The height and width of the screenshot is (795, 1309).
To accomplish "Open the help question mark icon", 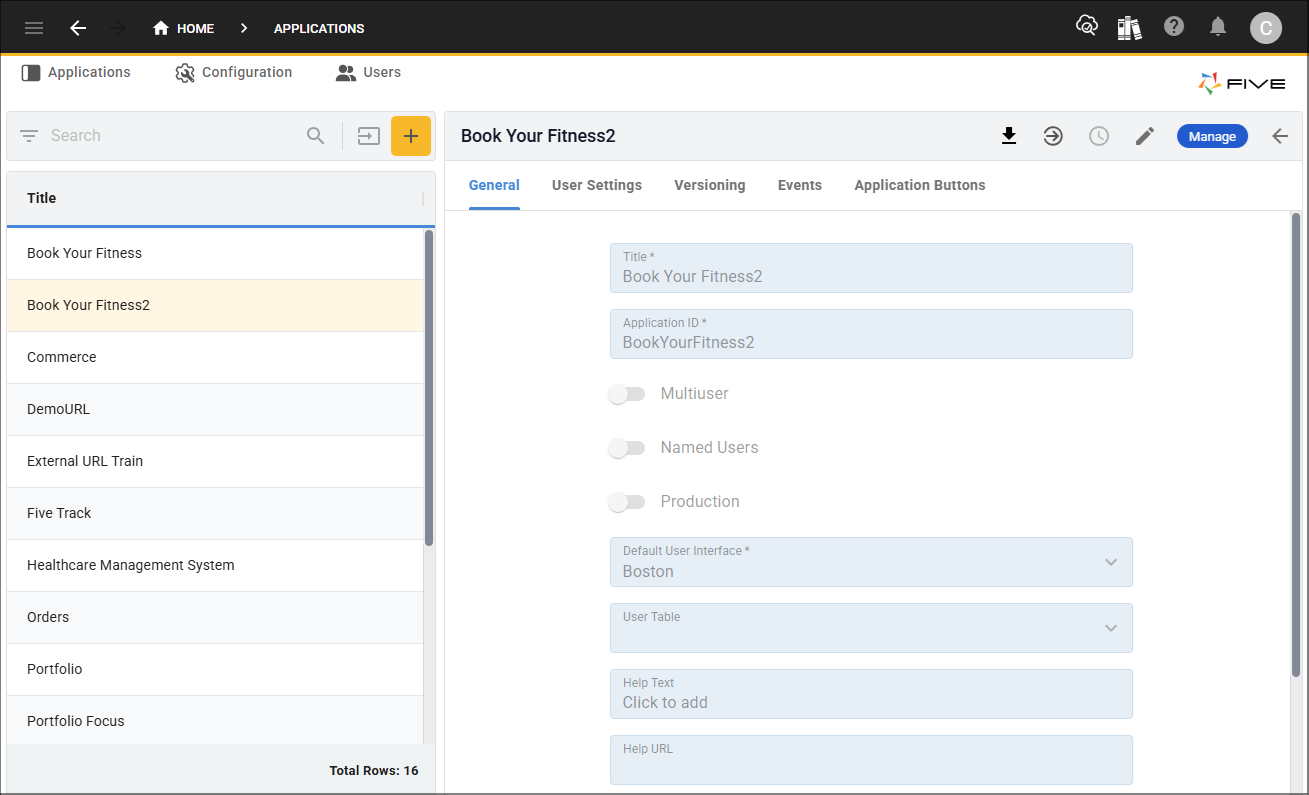I will 1174,27.
